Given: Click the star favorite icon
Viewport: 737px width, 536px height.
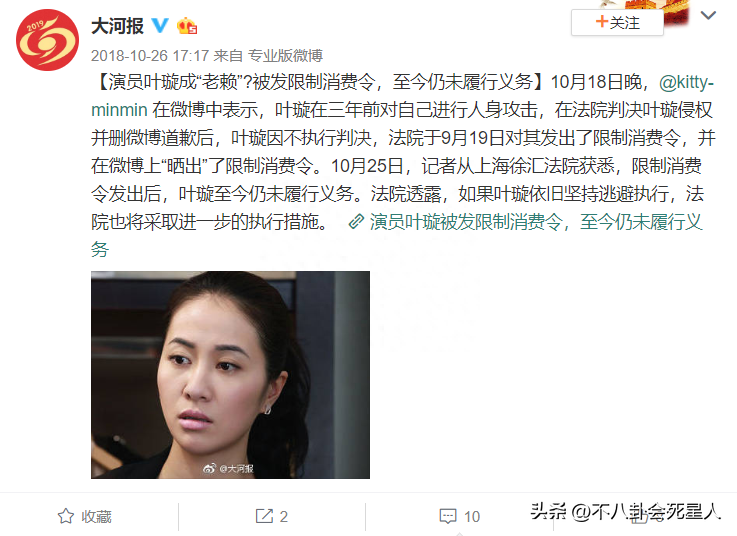Looking at the screenshot, I should tap(66, 516).
